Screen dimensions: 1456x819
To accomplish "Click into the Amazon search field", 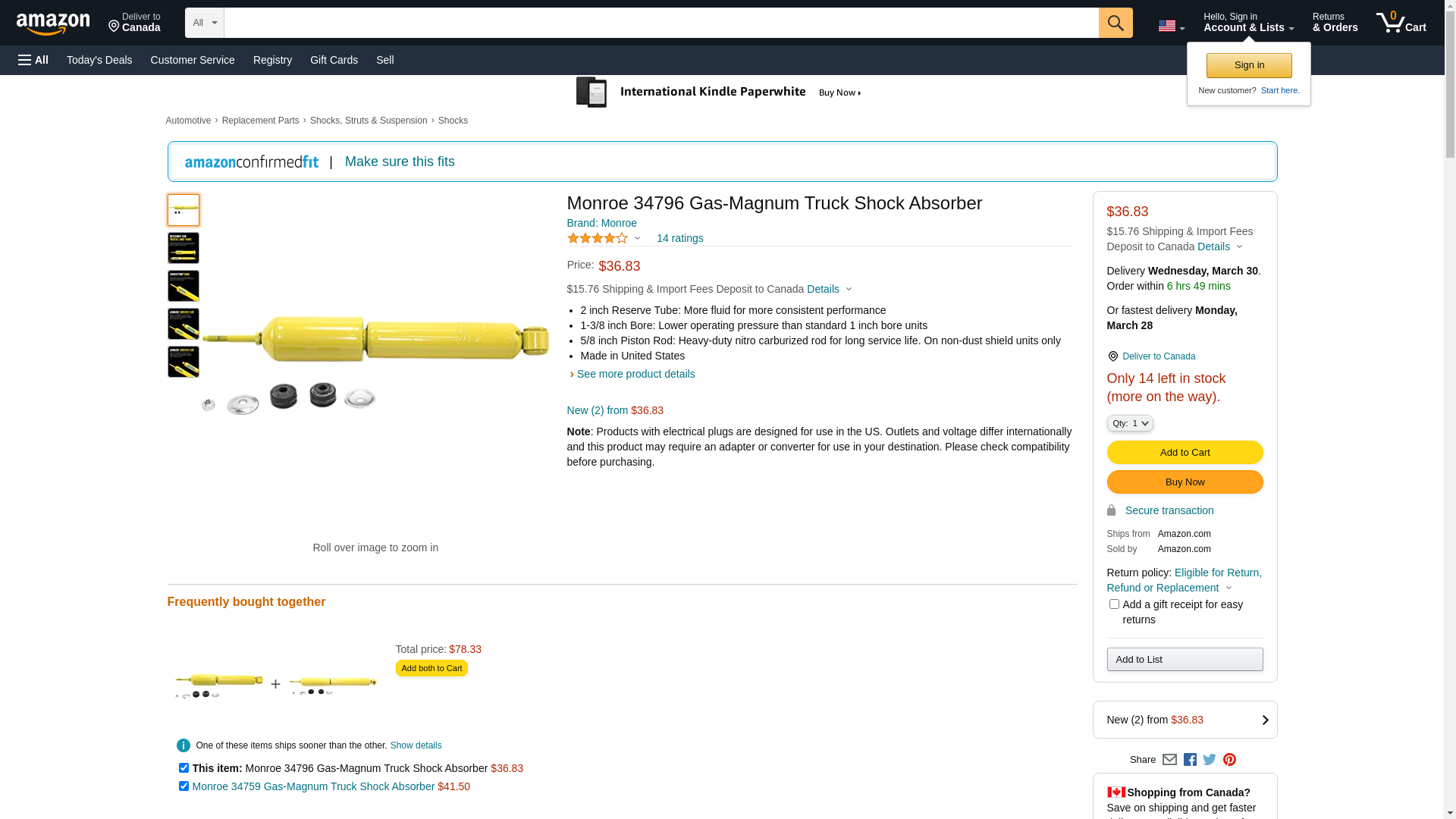I will (661, 23).
